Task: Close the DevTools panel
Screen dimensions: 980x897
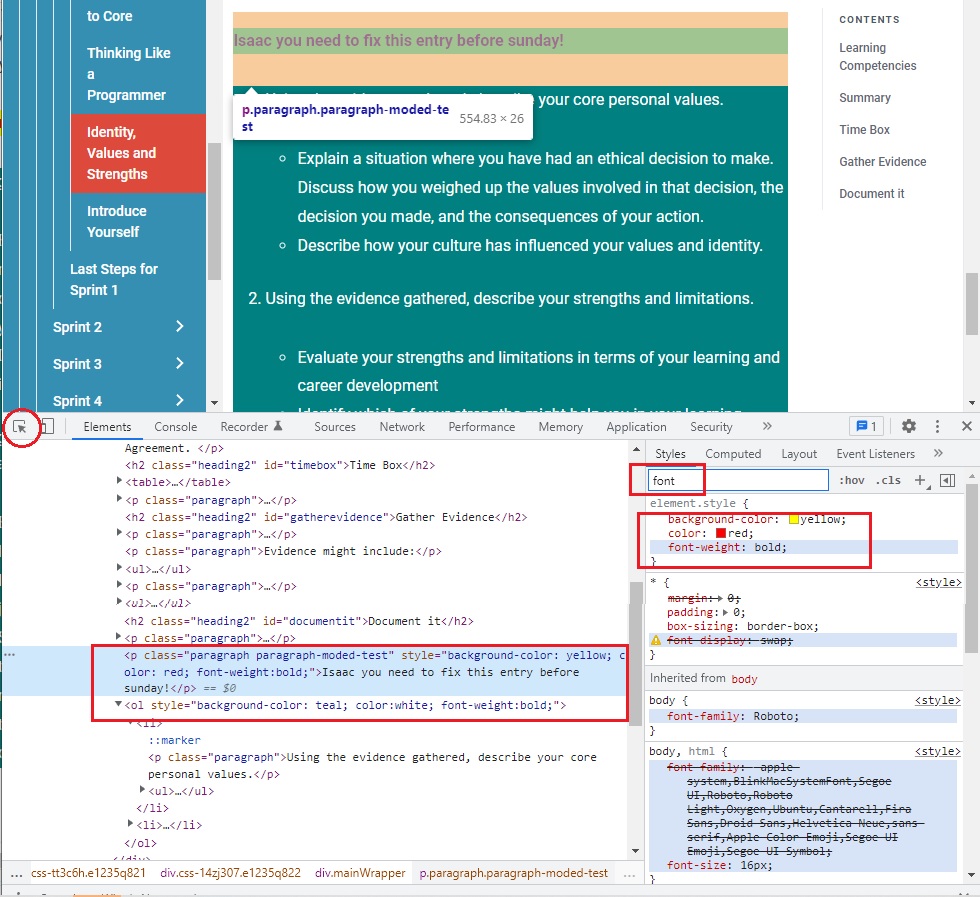Action: pyautogui.click(x=966, y=426)
